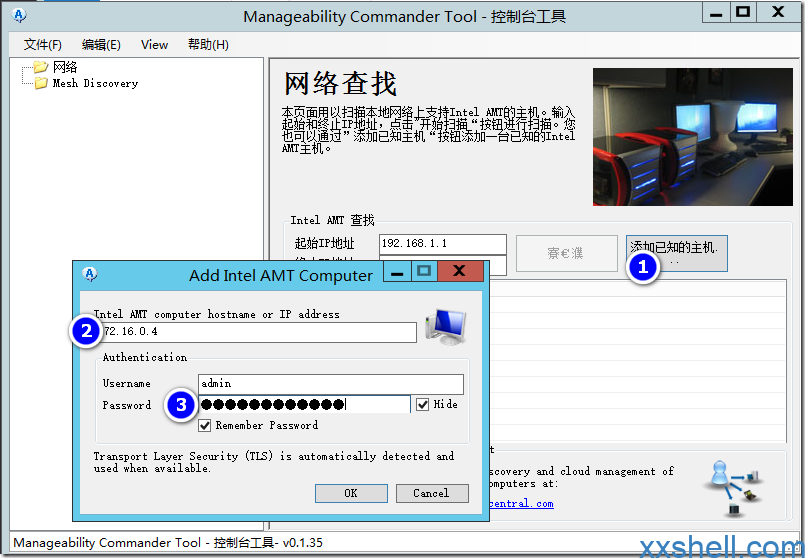Toggle the Remember Password checkbox
805x558 pixels.
pos(204,426)
